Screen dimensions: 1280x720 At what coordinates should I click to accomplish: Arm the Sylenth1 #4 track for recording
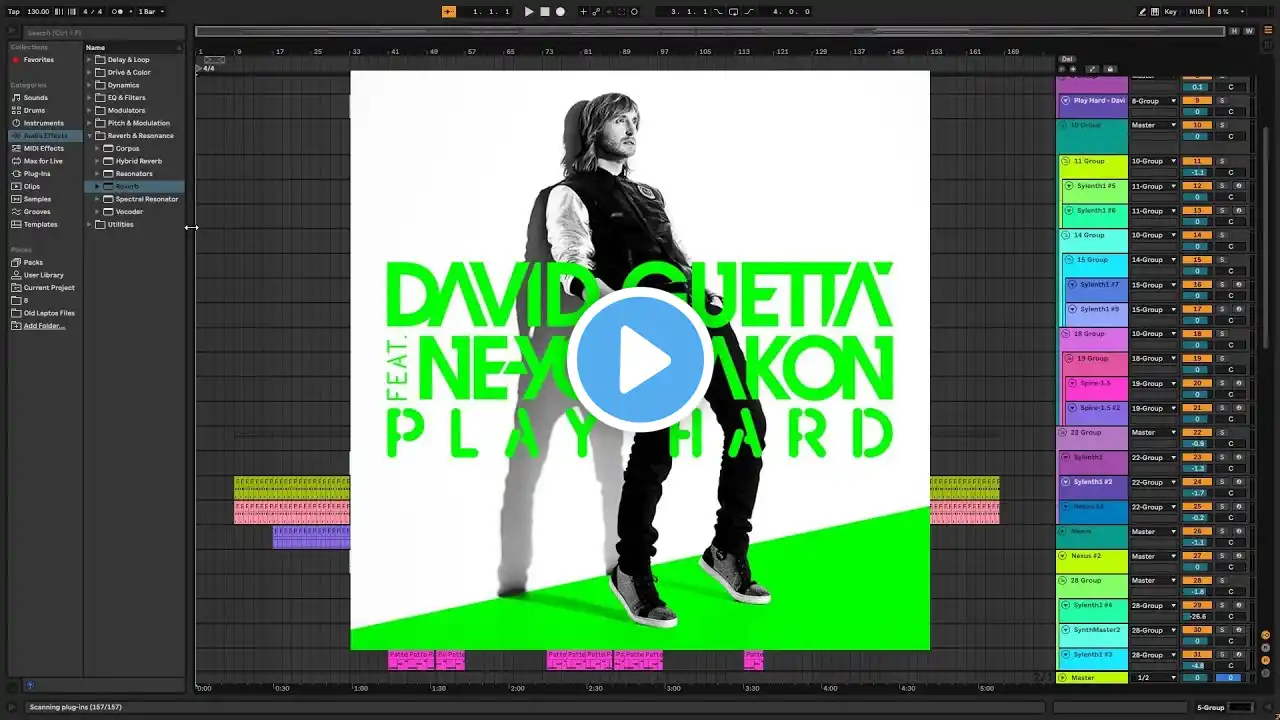click(x=1238, y=605)
